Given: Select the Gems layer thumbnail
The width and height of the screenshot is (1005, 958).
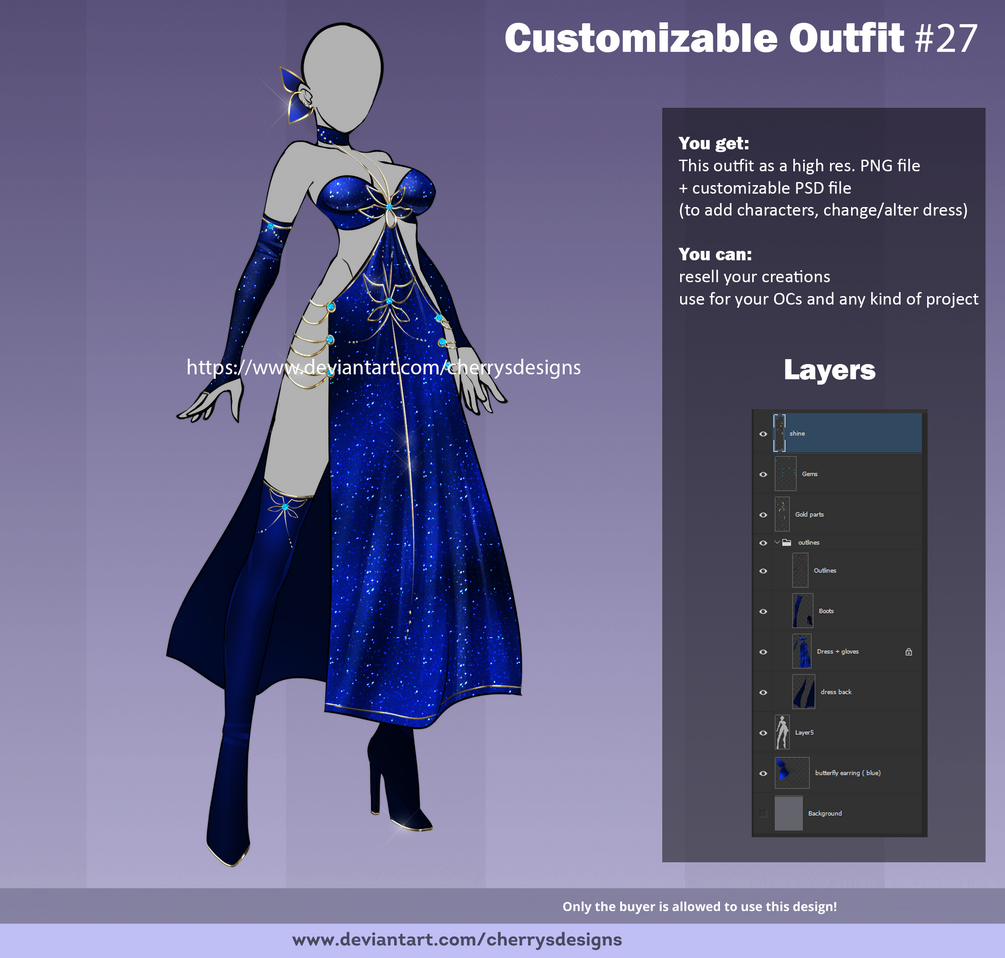Looking at the screenshot, I should coord(785,474).
